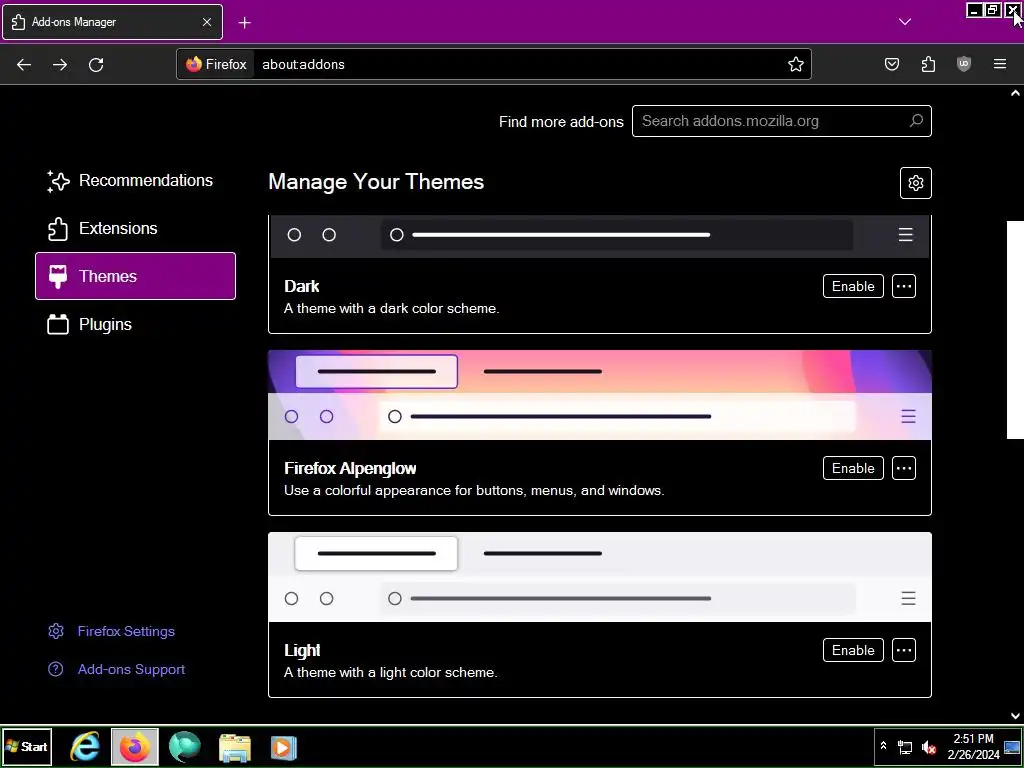Image resolution: width=1024 pixels, height=768 pixels.
Task: Close the Add-ons Manager tab
Action: [x=206, y=22]
